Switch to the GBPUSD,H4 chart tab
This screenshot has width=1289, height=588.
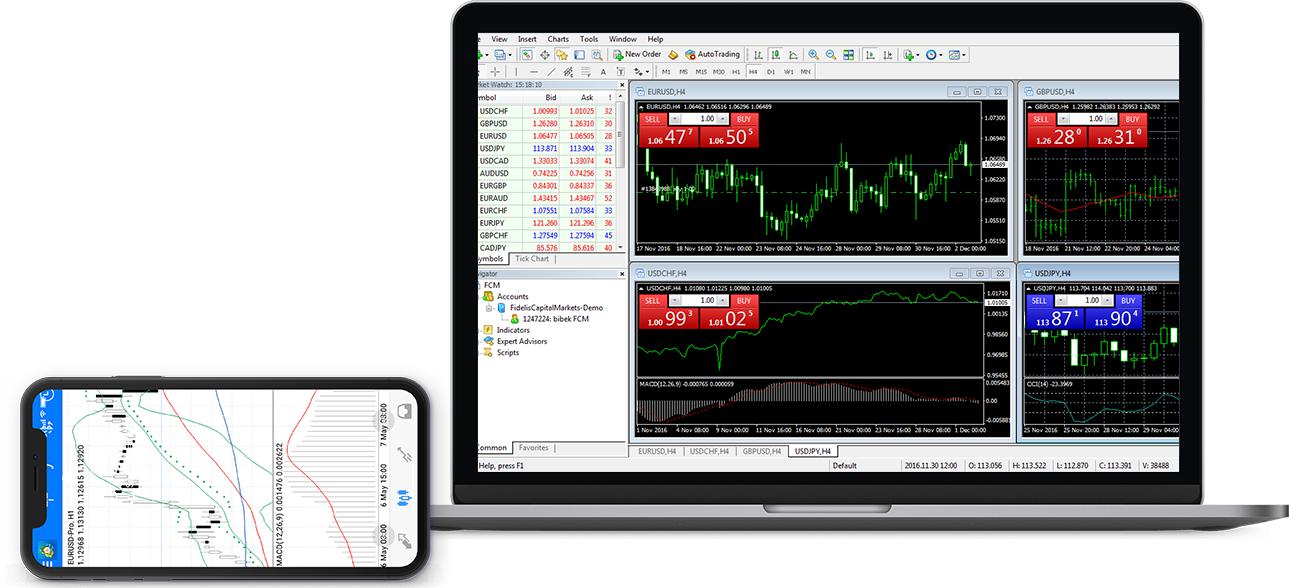[x=760, y=452]
